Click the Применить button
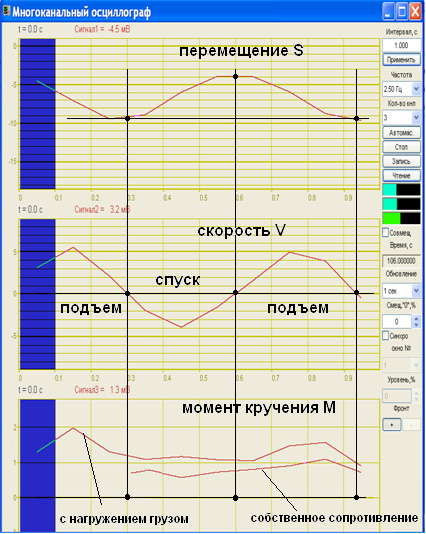This screenshot has width=426, height=534. pyautogui.click(x=401, y=60)
